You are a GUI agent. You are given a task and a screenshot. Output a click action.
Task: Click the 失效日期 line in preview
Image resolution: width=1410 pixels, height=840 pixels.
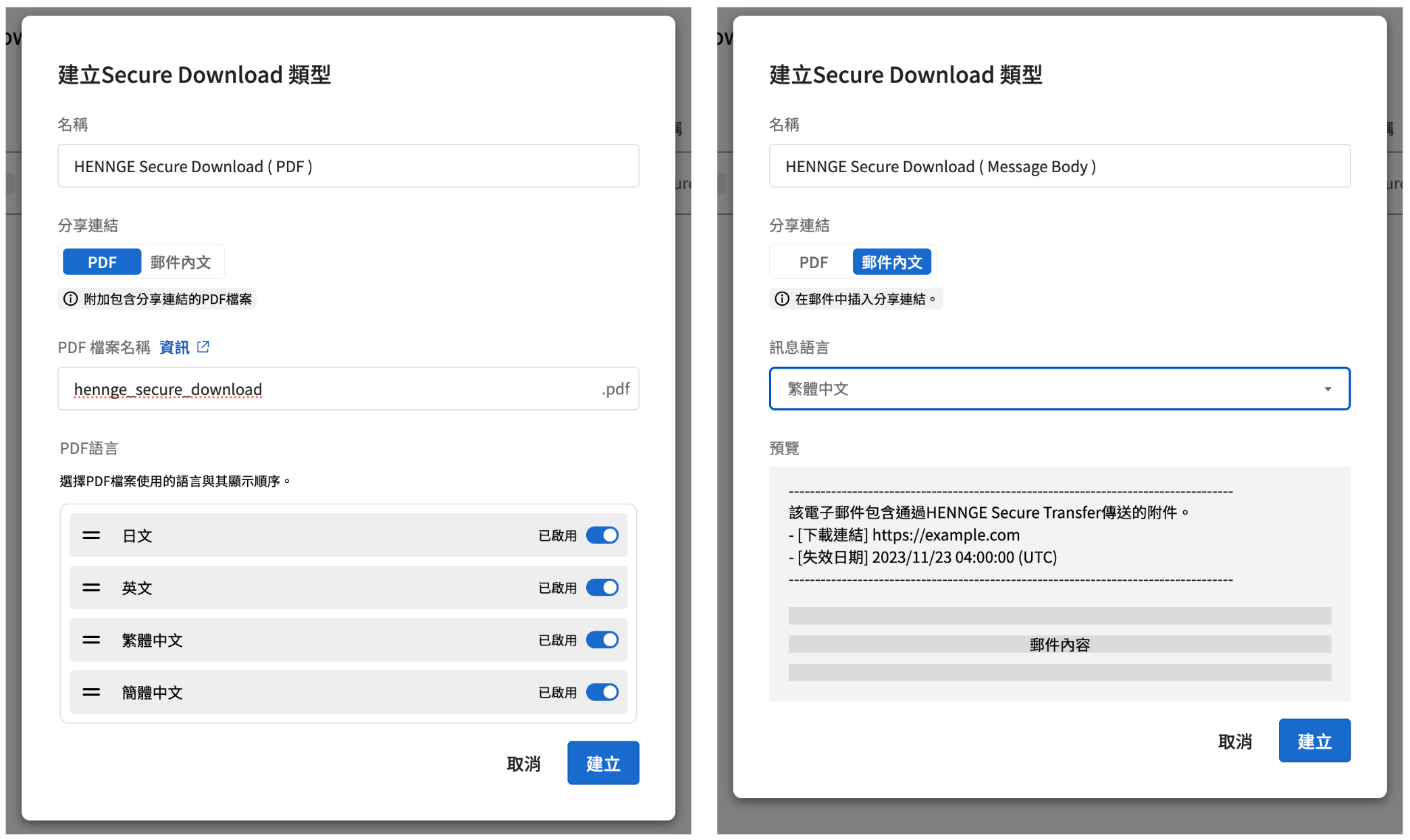[x=923, y=557]
